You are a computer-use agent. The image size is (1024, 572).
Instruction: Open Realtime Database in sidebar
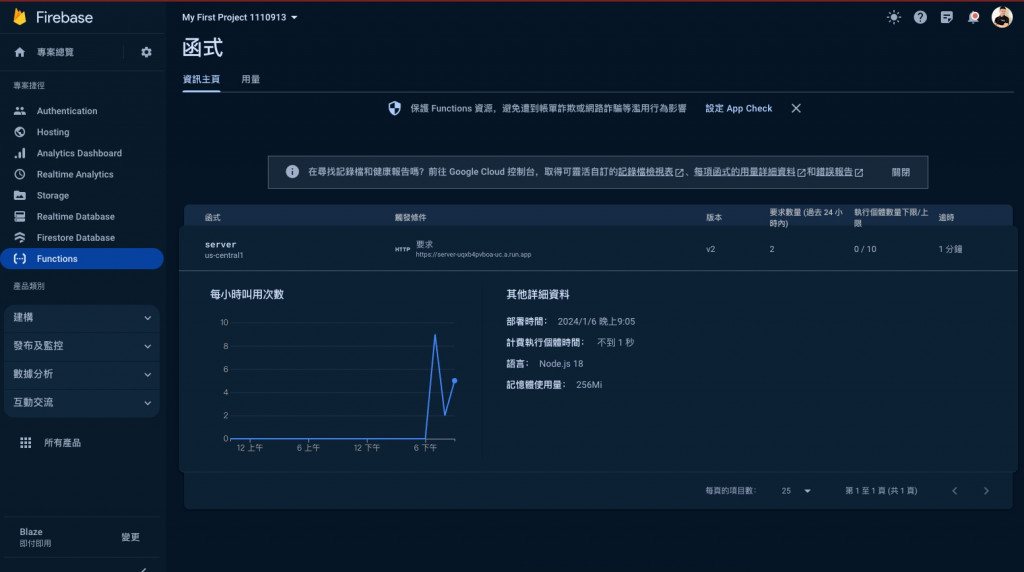(x=76, y=216)
